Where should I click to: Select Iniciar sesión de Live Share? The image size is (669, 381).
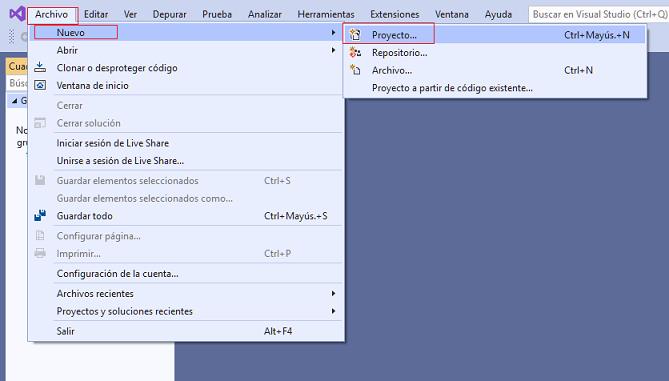186,143
